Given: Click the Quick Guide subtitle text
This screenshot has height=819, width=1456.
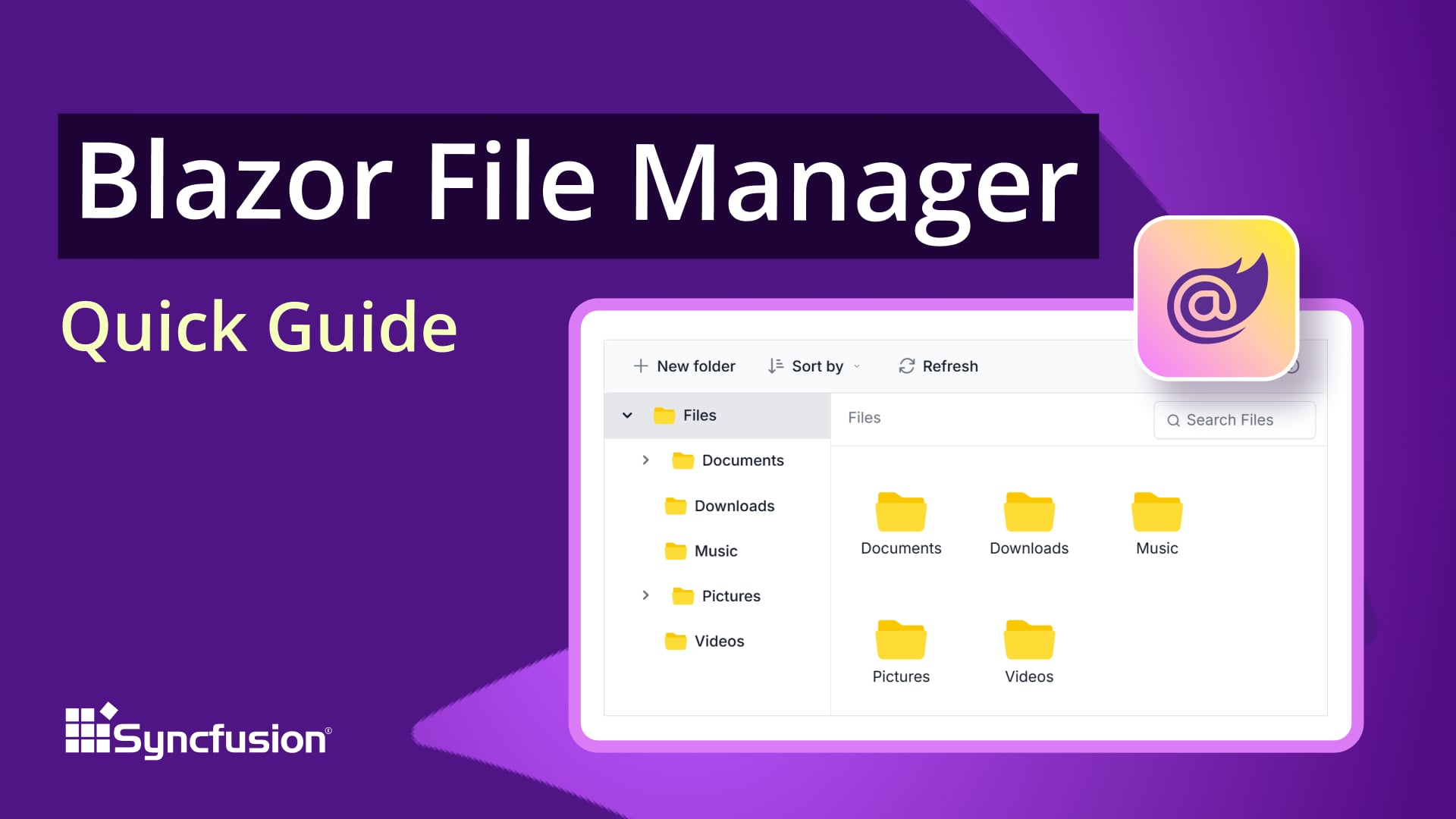Looking at the screenshot, I should (259, 328).
